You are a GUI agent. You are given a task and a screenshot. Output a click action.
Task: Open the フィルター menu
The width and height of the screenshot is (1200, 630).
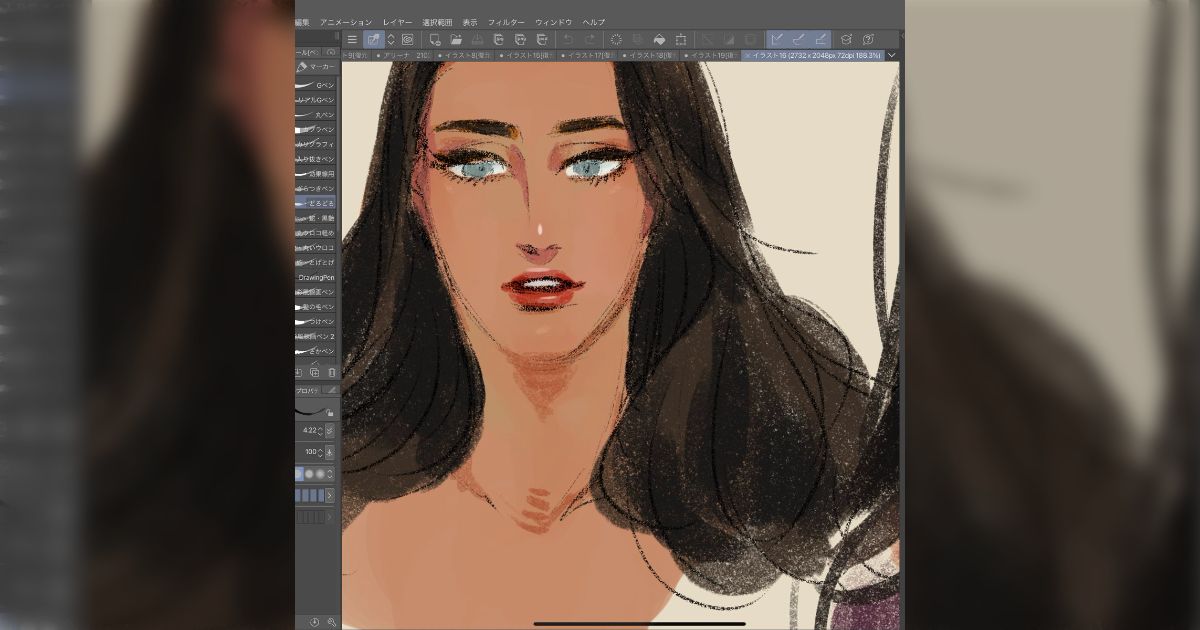[506, 22]
